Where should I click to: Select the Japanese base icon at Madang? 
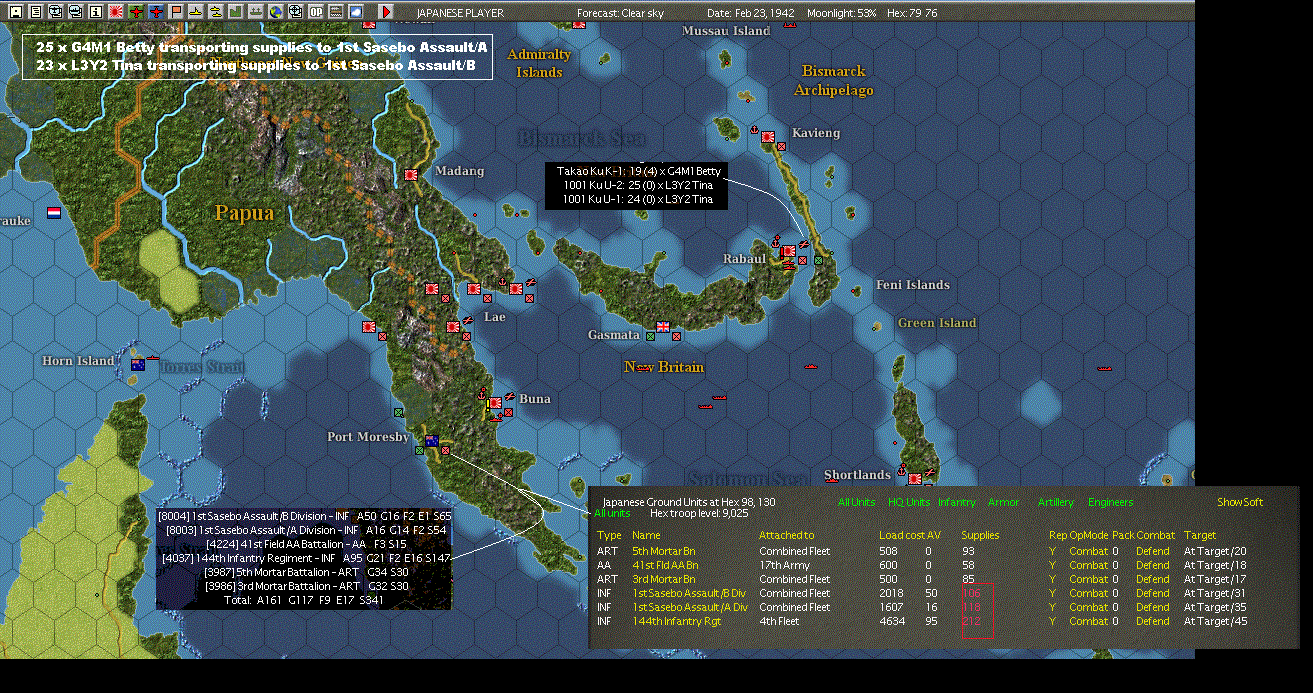(411, 174)
